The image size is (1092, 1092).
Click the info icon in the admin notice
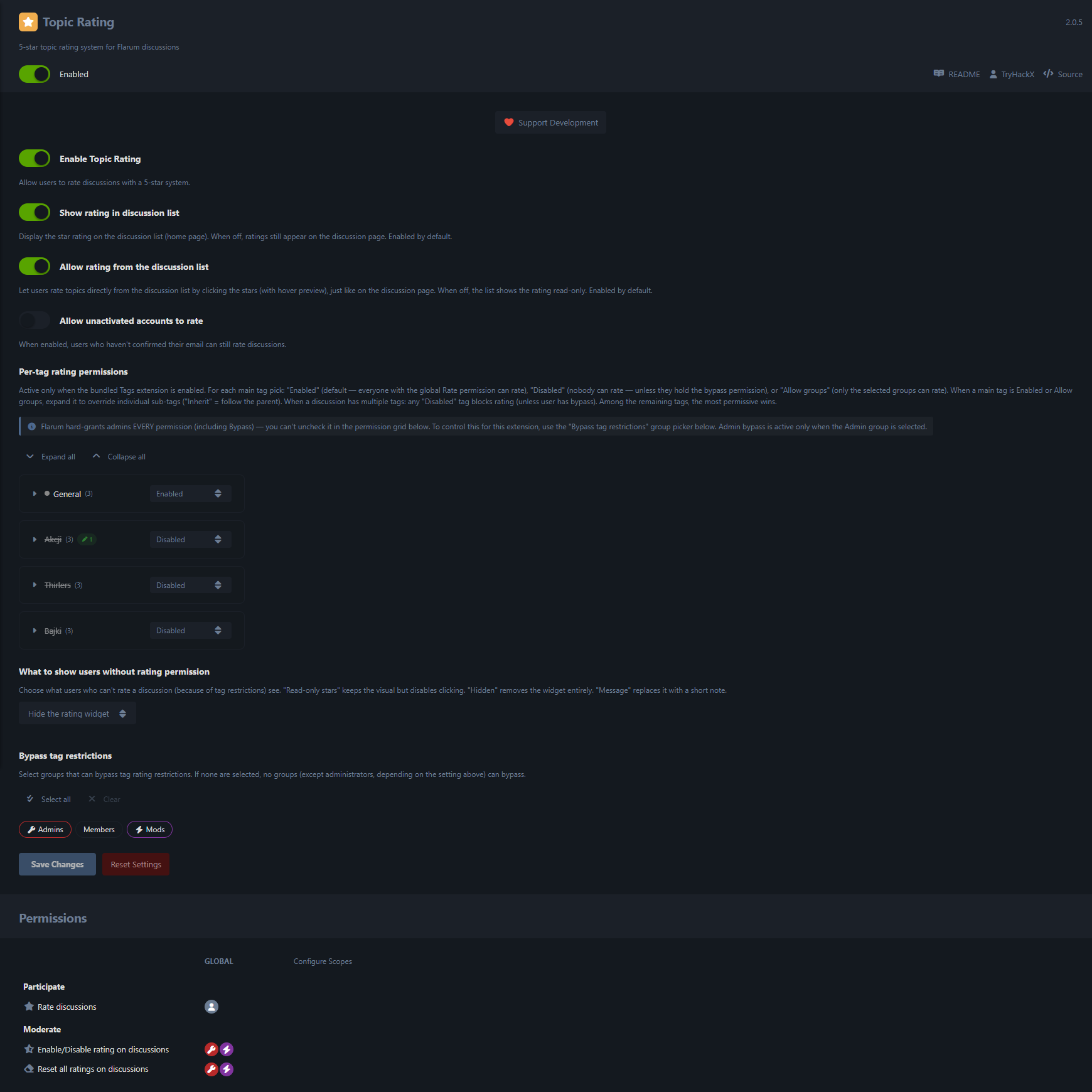pos(32,427)
